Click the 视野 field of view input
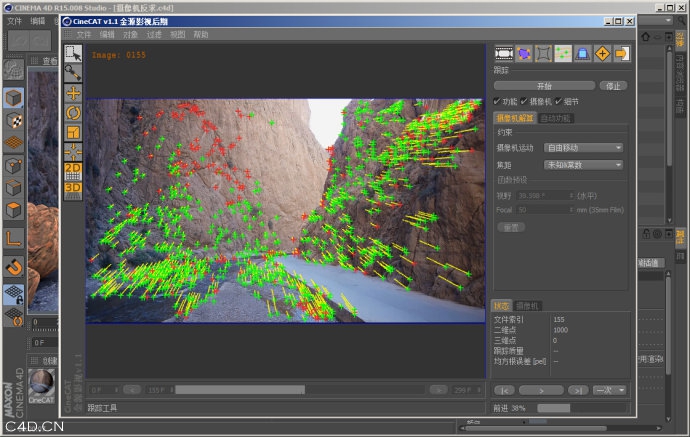This screenshot has height=437, width=690. 545,195
